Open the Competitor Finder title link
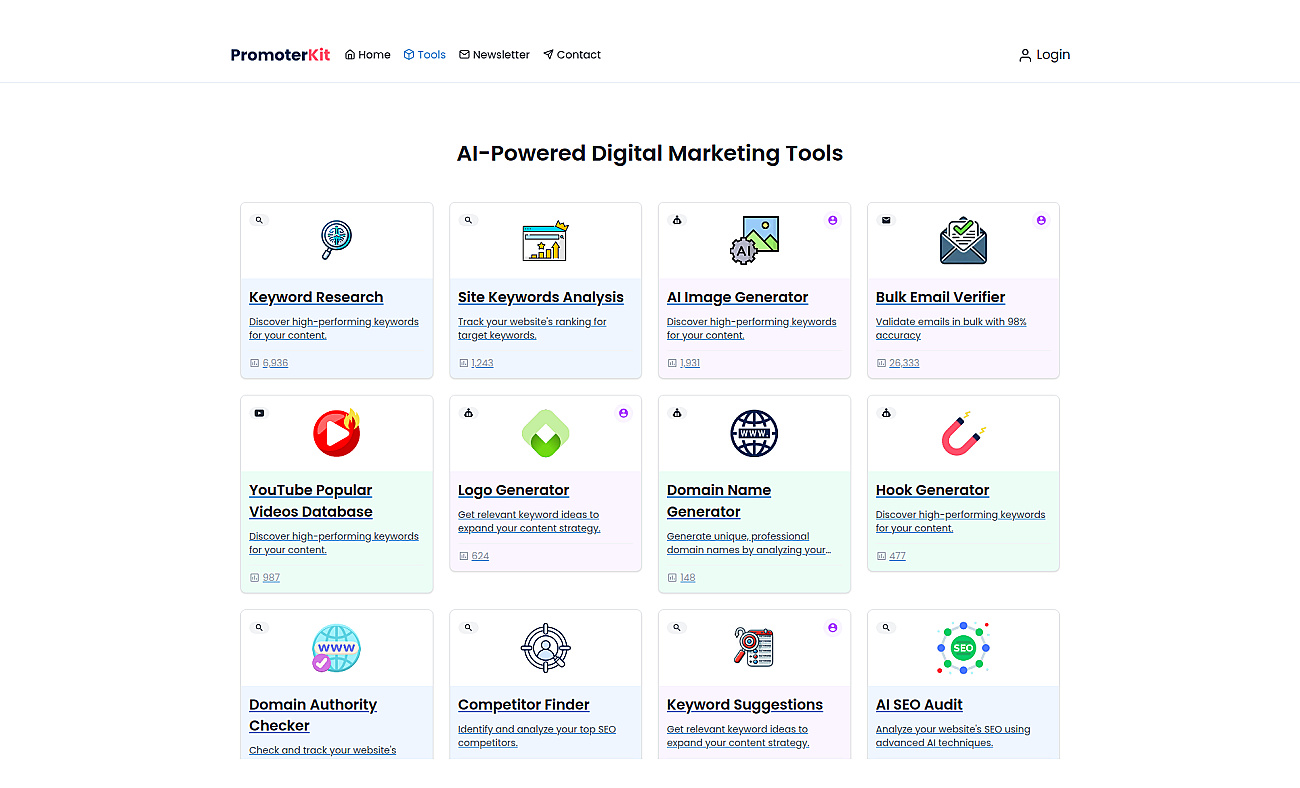 click(524, 705)
